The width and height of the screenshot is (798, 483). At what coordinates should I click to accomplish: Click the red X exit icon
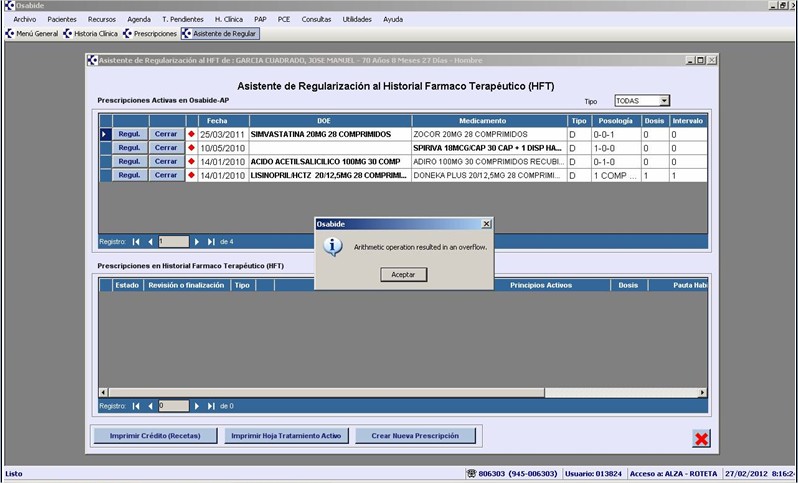point(702,438)
